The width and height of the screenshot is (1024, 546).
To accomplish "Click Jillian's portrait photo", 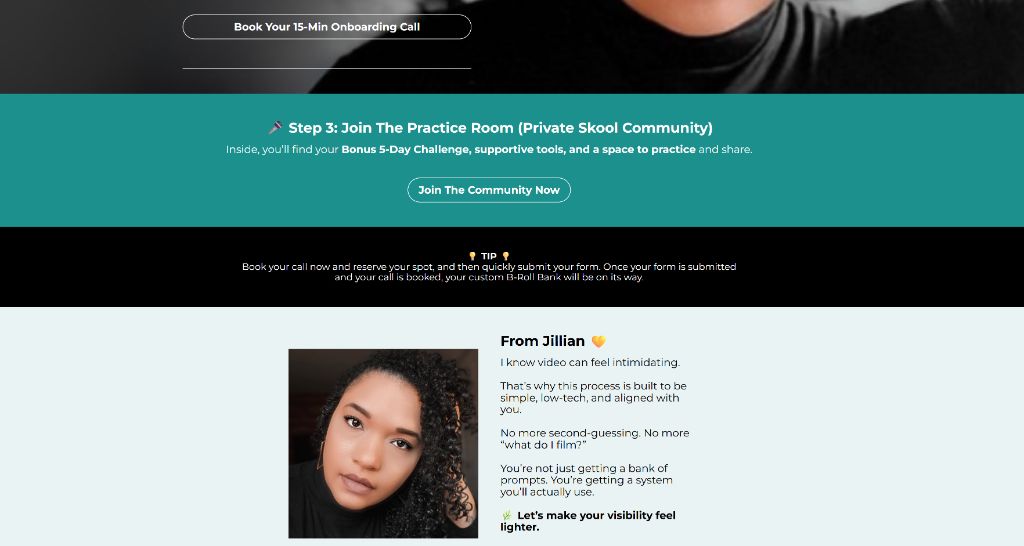I will point(383,443).
